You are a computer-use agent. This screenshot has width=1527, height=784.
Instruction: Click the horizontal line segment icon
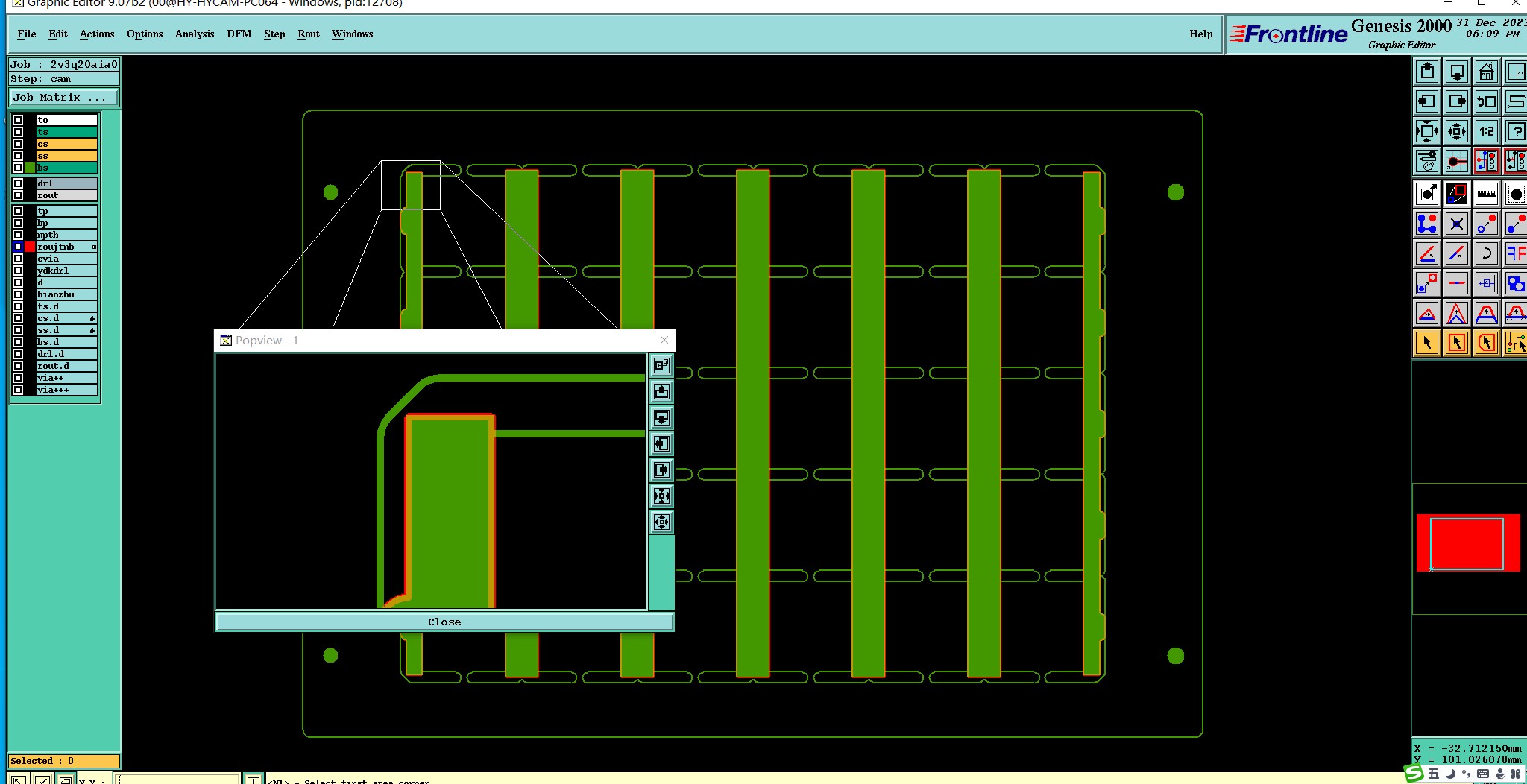[x=1457, y=283]
